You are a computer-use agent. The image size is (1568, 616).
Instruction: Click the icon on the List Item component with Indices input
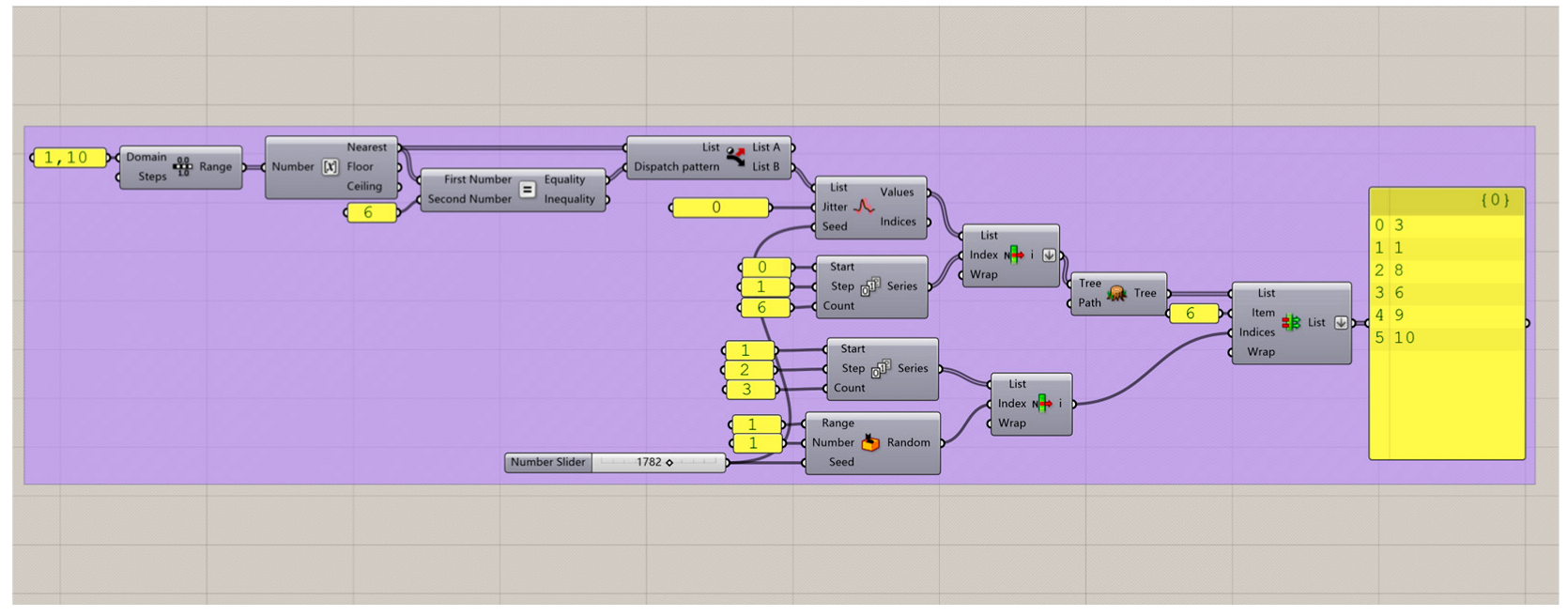[1291, 323]
